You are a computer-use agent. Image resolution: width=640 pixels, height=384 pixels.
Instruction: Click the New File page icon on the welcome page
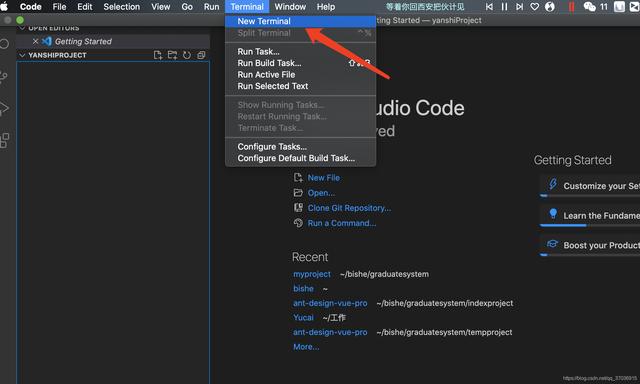coord(298,178)
